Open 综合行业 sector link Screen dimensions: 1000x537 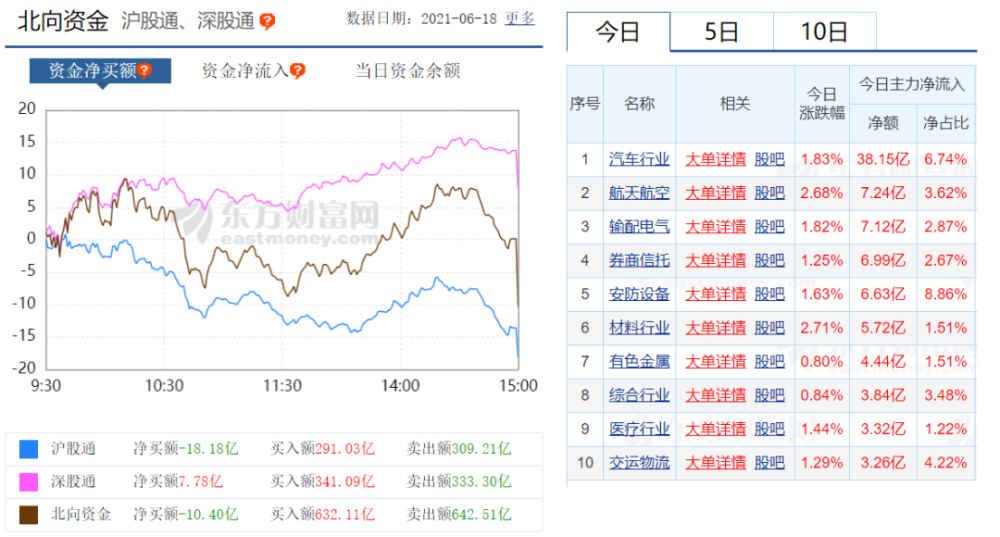click(639, 395)
